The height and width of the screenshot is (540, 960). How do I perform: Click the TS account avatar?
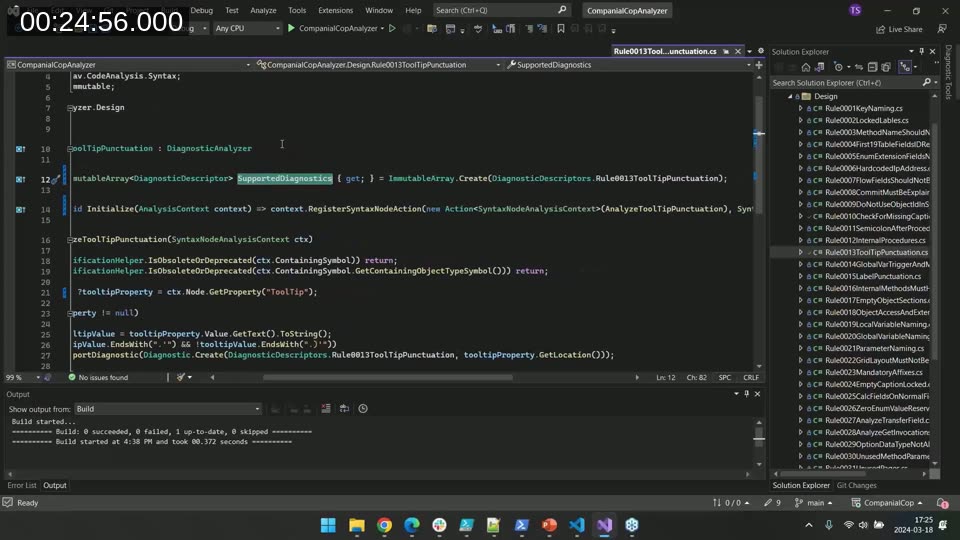pos(855,10)
